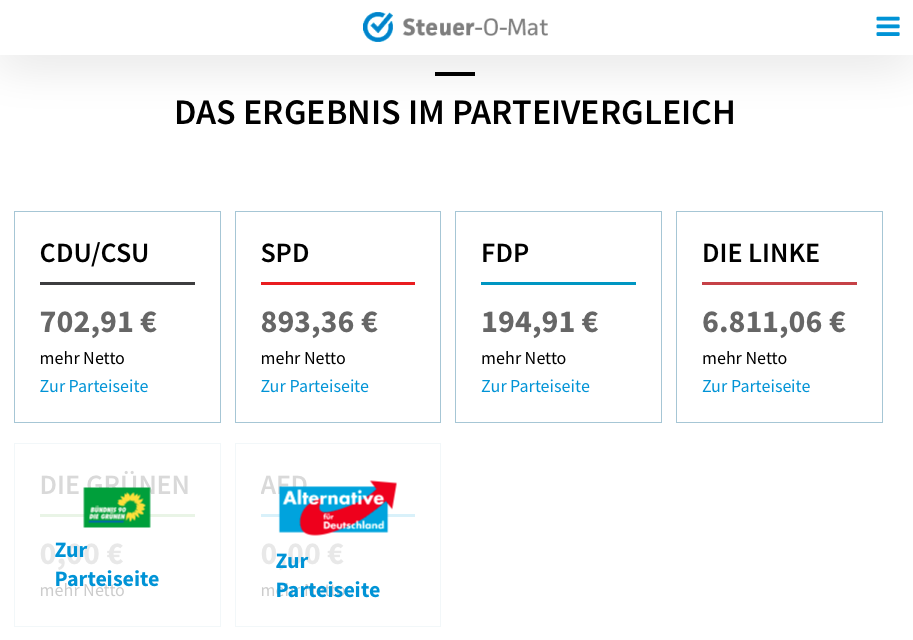Click the 893,36 € amount
This screenshot has width=913, height=640.
click(319, 322)
